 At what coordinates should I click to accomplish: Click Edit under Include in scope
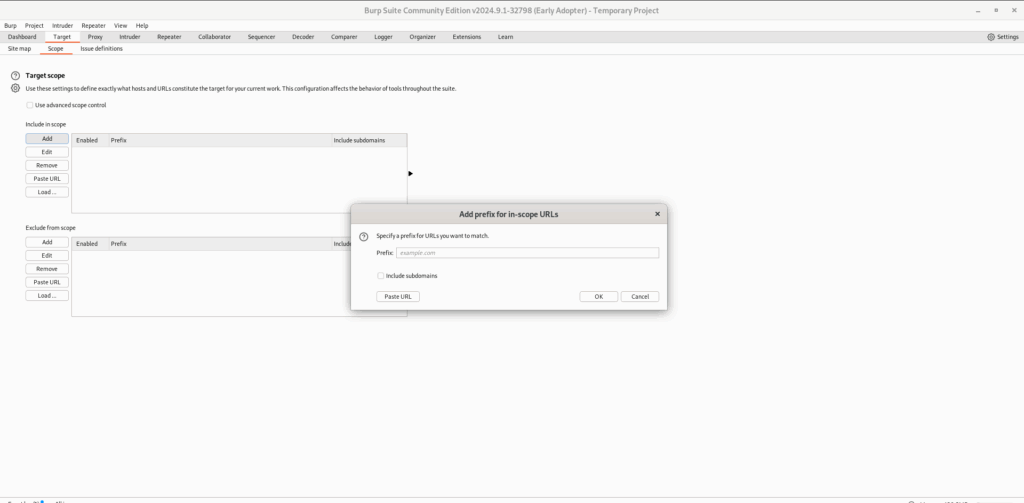47,152
